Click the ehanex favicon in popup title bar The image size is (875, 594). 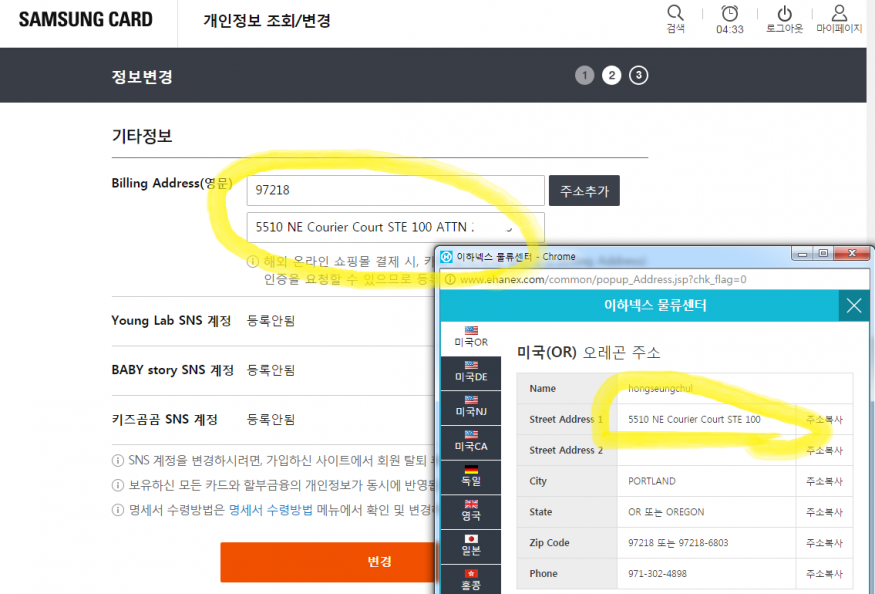coord(446,257)
